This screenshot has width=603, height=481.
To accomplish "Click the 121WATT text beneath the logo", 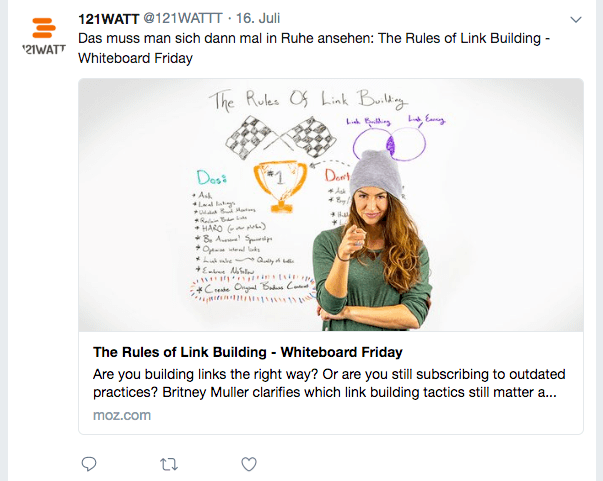I will 44,50.
